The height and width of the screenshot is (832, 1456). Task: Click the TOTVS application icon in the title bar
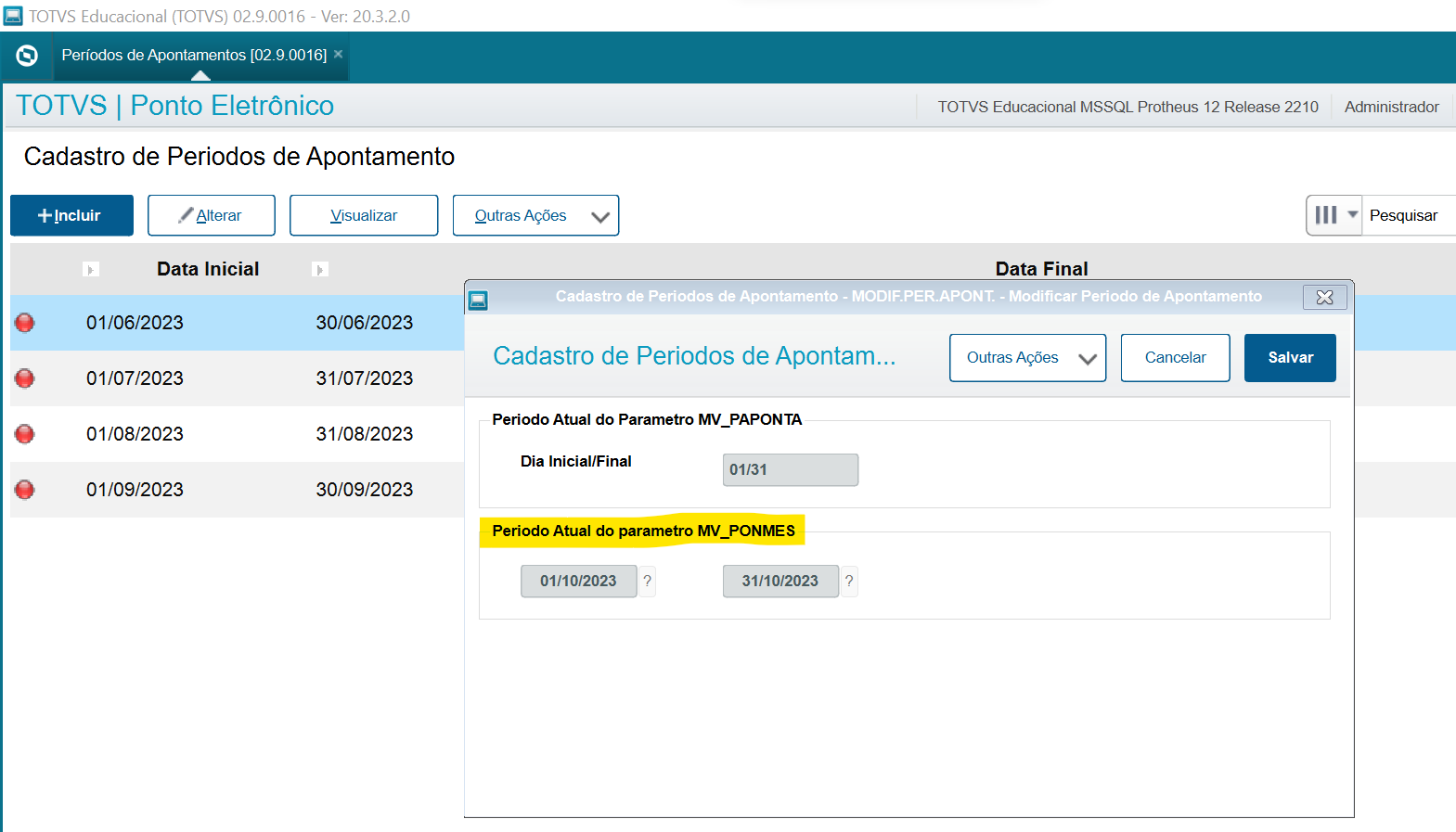tap(13, 16)
